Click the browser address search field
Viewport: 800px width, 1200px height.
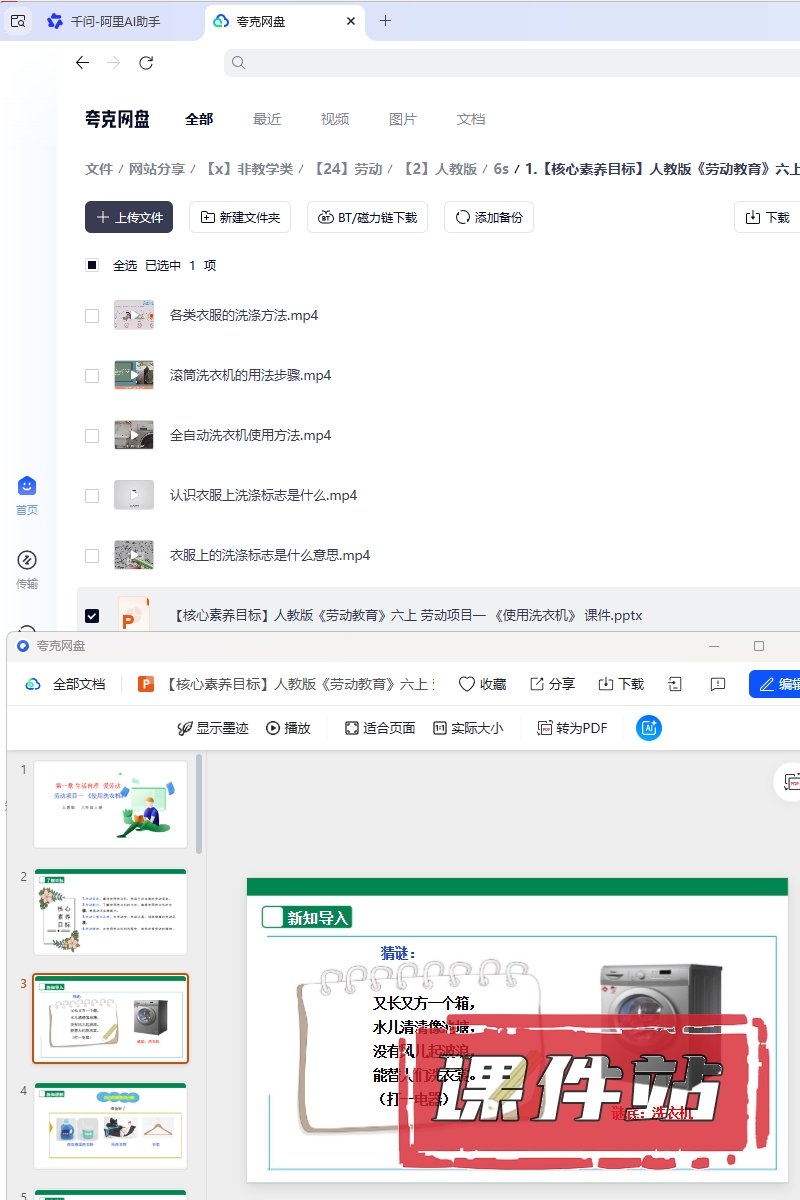[x=500, y=63]
